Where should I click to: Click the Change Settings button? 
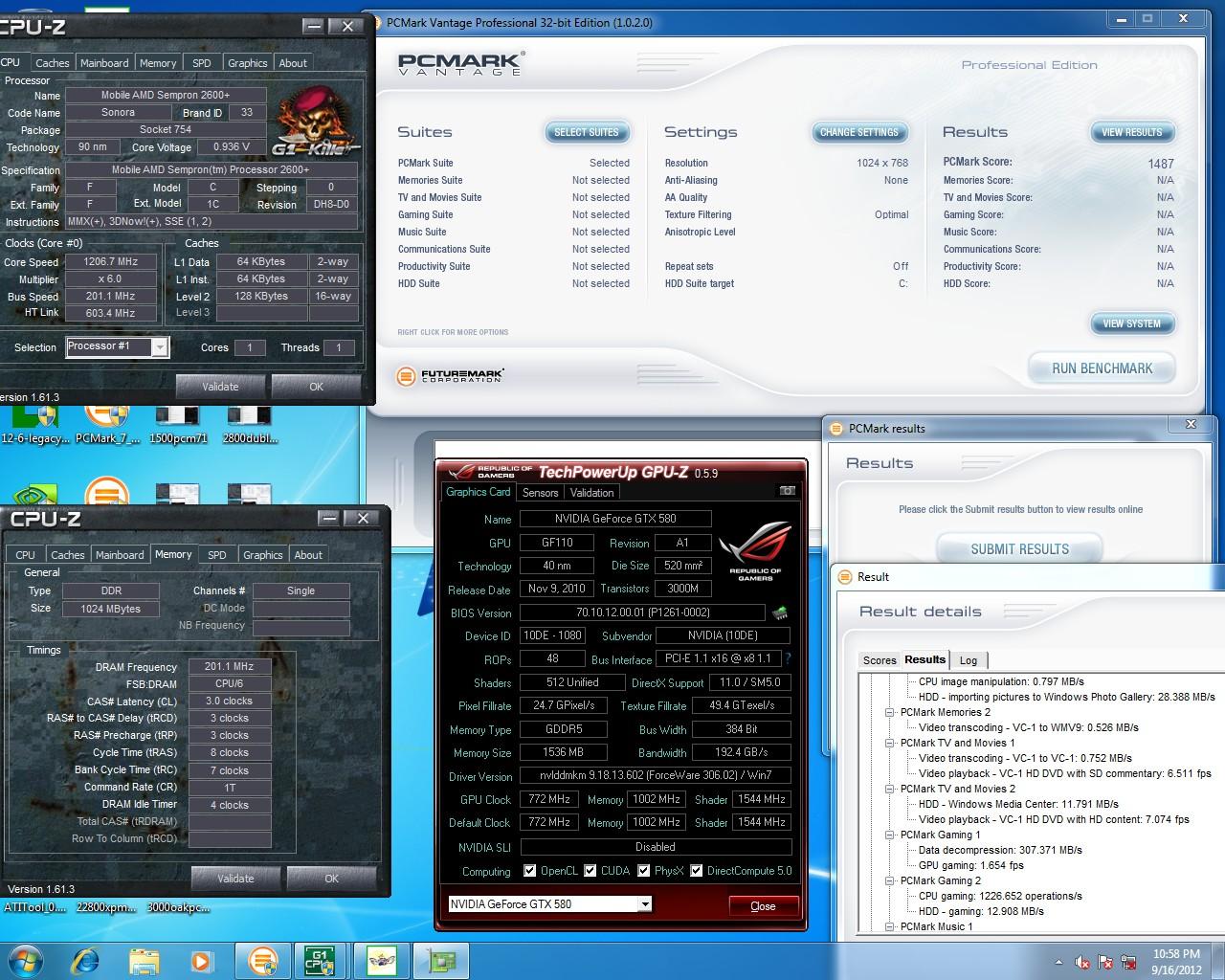pos(859,132)
